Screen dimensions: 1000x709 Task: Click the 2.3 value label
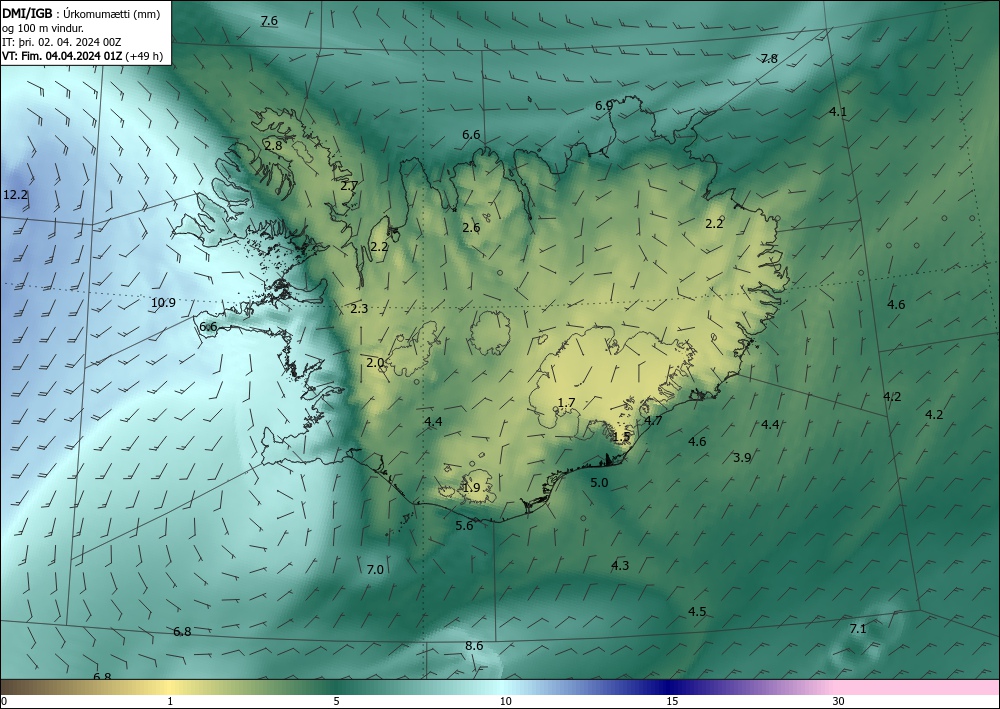point(359,309)
